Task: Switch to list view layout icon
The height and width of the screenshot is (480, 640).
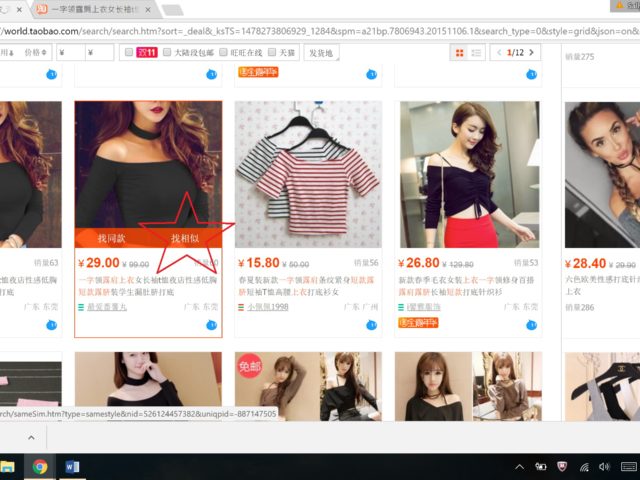Action: point(476,53)
